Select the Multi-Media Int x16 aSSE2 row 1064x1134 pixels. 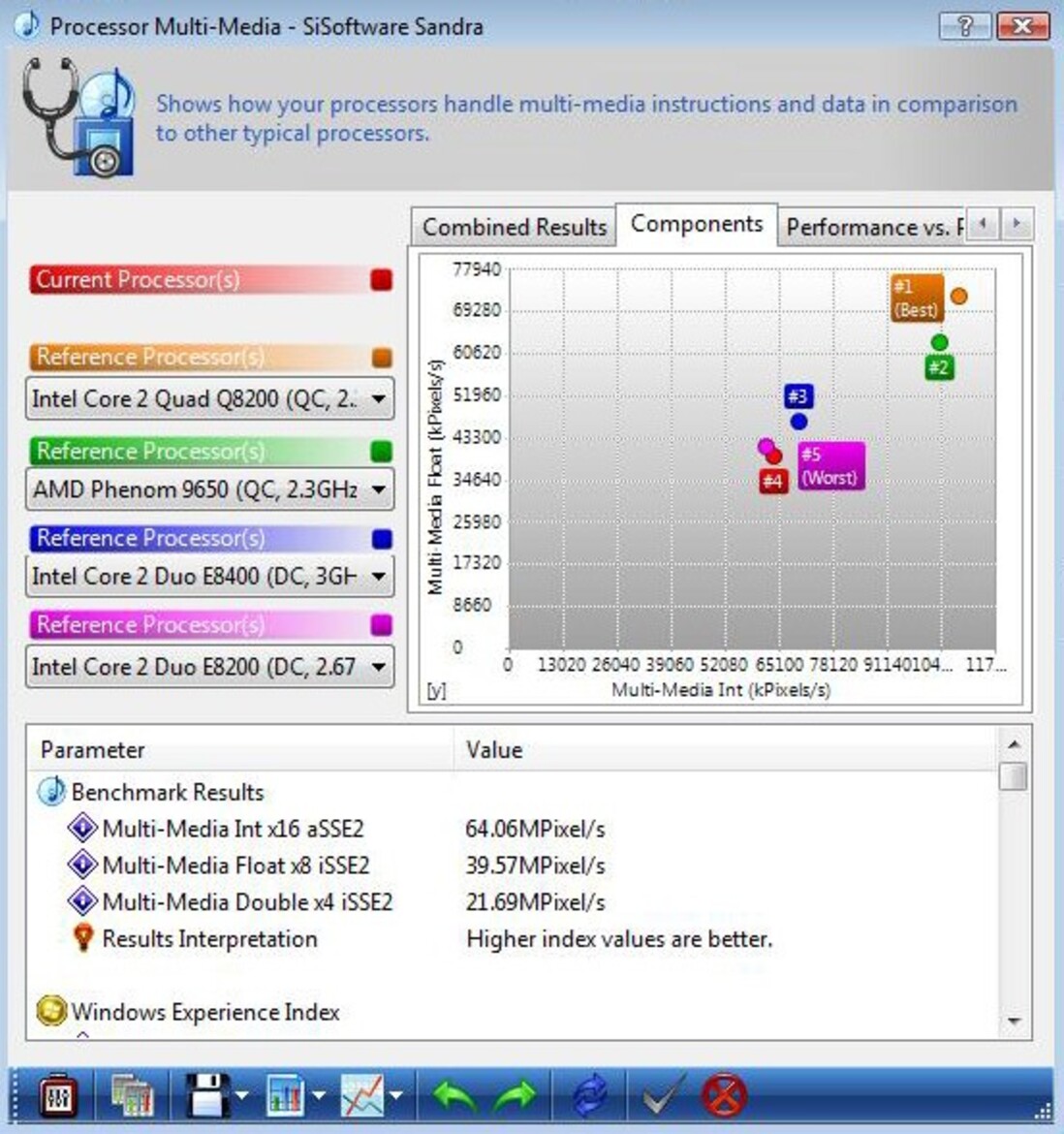coord(233,829)
